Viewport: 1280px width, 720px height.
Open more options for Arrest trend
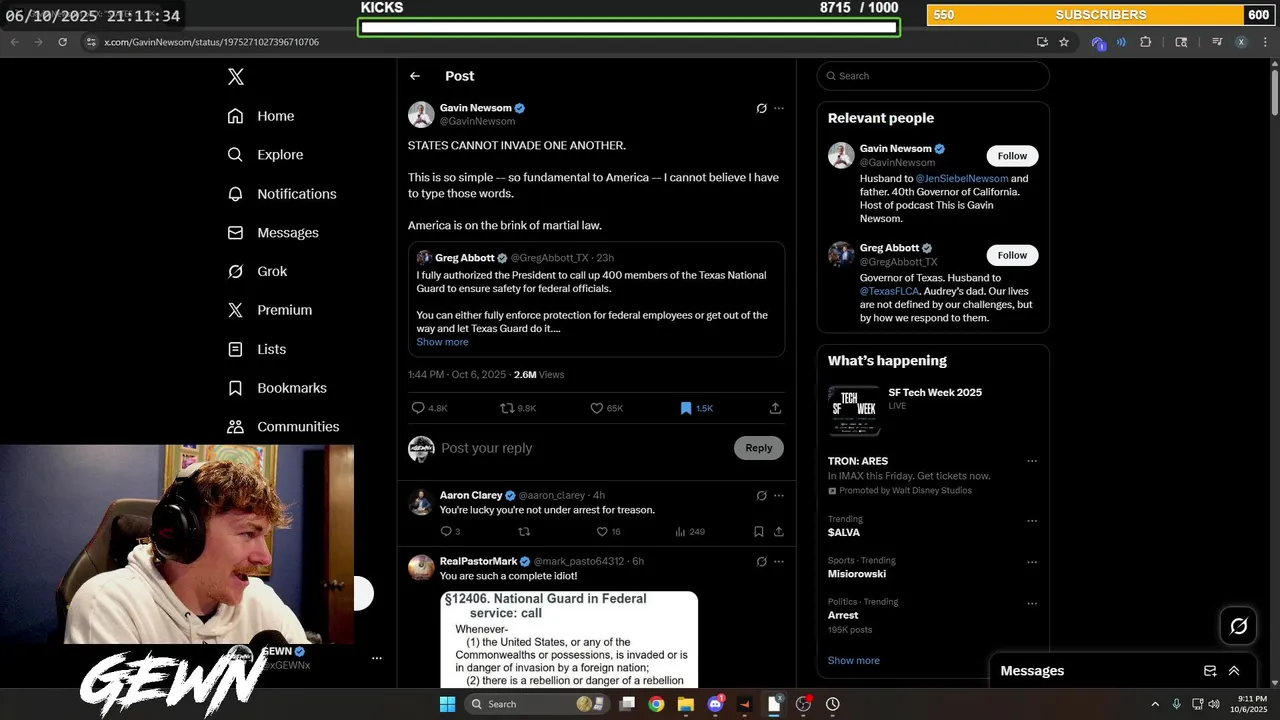click(1032, 604)
